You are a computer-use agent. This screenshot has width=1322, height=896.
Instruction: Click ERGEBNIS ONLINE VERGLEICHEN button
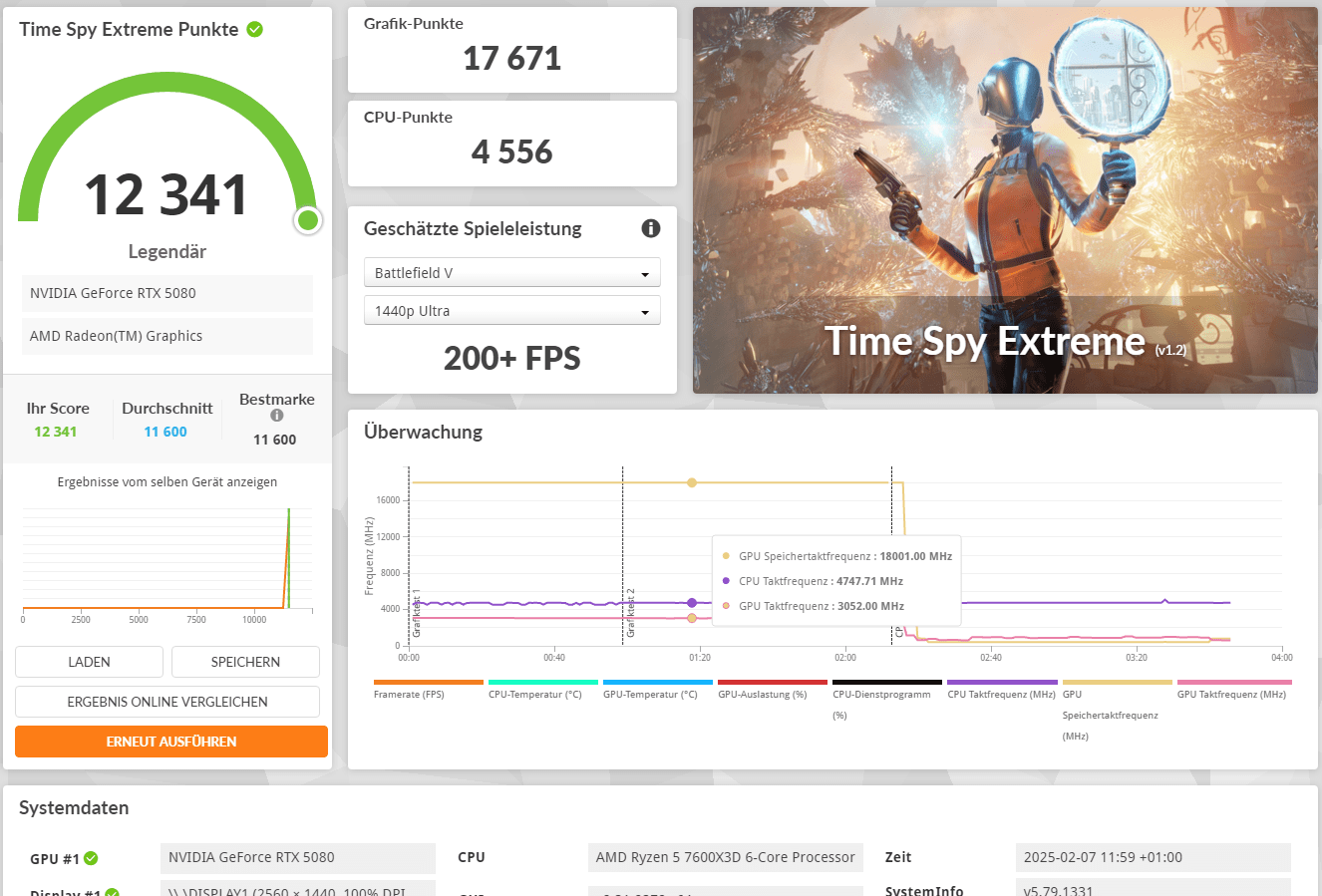tap(167, 702)
